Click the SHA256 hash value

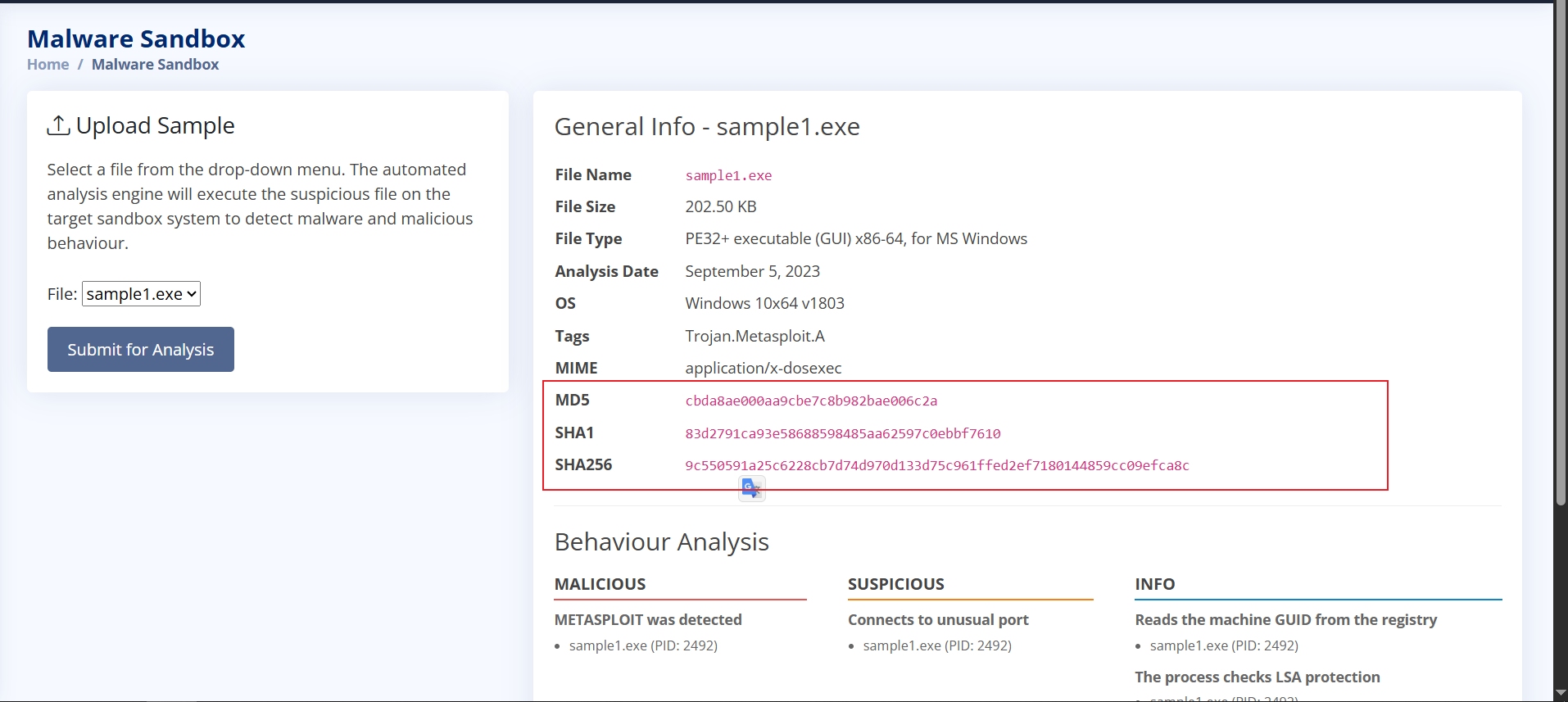[937, 465]
